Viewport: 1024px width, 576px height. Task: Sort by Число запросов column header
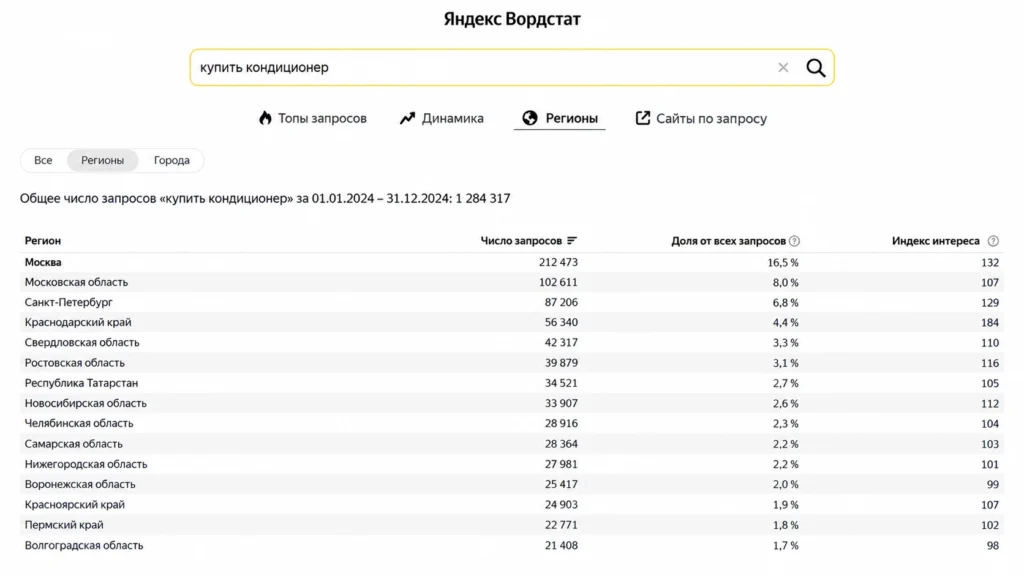(521, 241)
